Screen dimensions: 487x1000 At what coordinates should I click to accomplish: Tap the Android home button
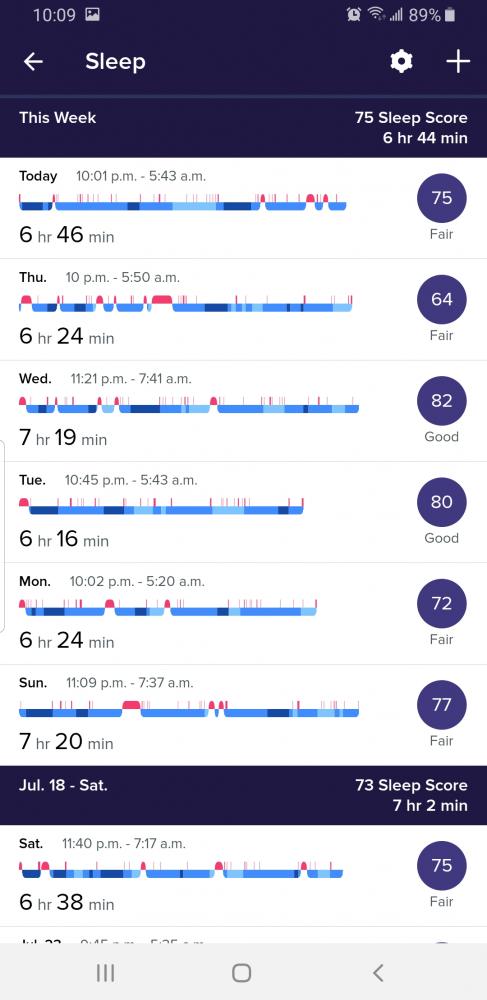click(242, 973)
